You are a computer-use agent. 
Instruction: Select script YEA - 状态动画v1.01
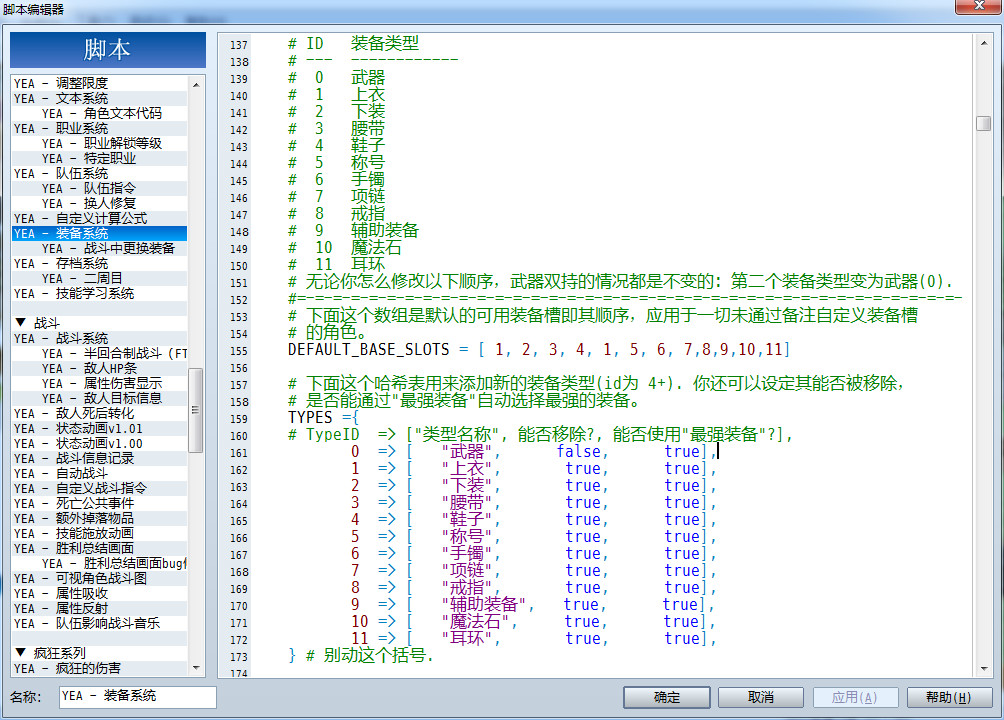point(99,429)
